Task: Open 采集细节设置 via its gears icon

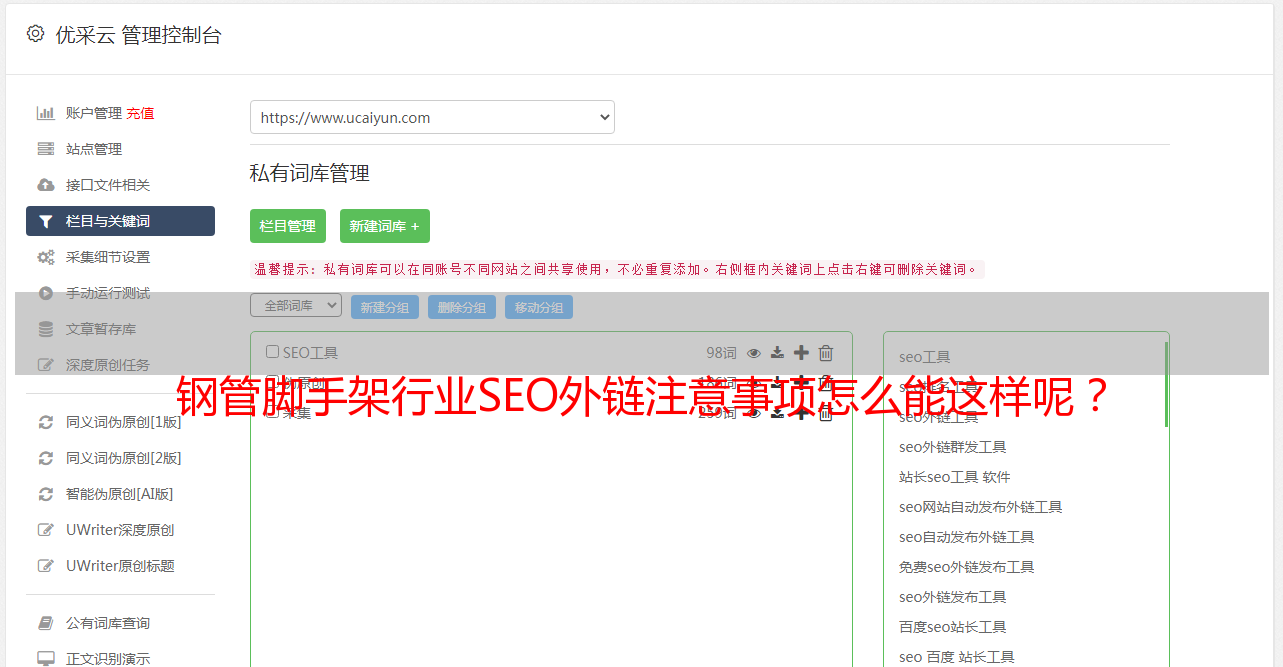Action: click(46, 257)
